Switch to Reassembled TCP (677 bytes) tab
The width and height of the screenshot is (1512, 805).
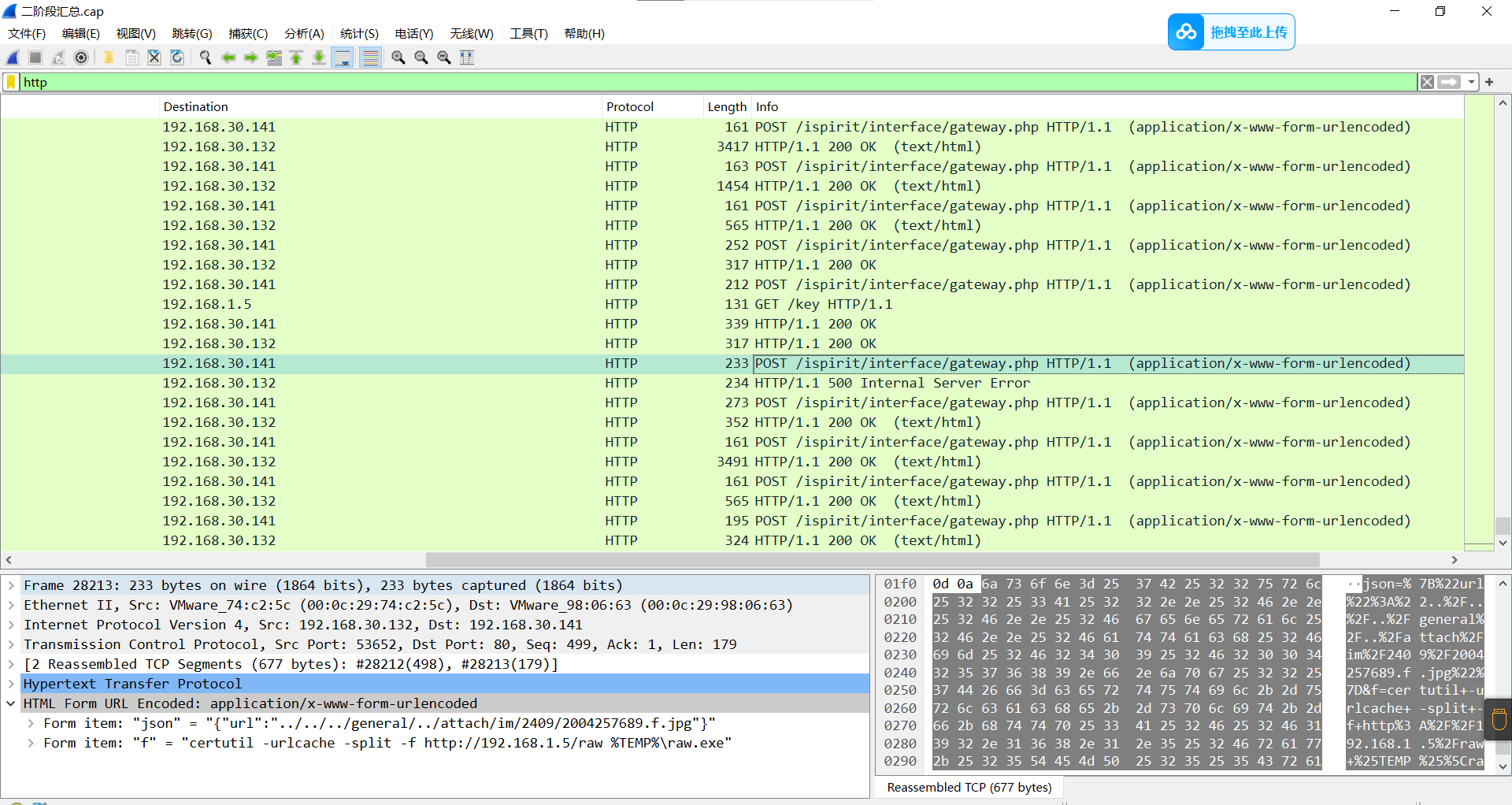(x=969, y=787)
